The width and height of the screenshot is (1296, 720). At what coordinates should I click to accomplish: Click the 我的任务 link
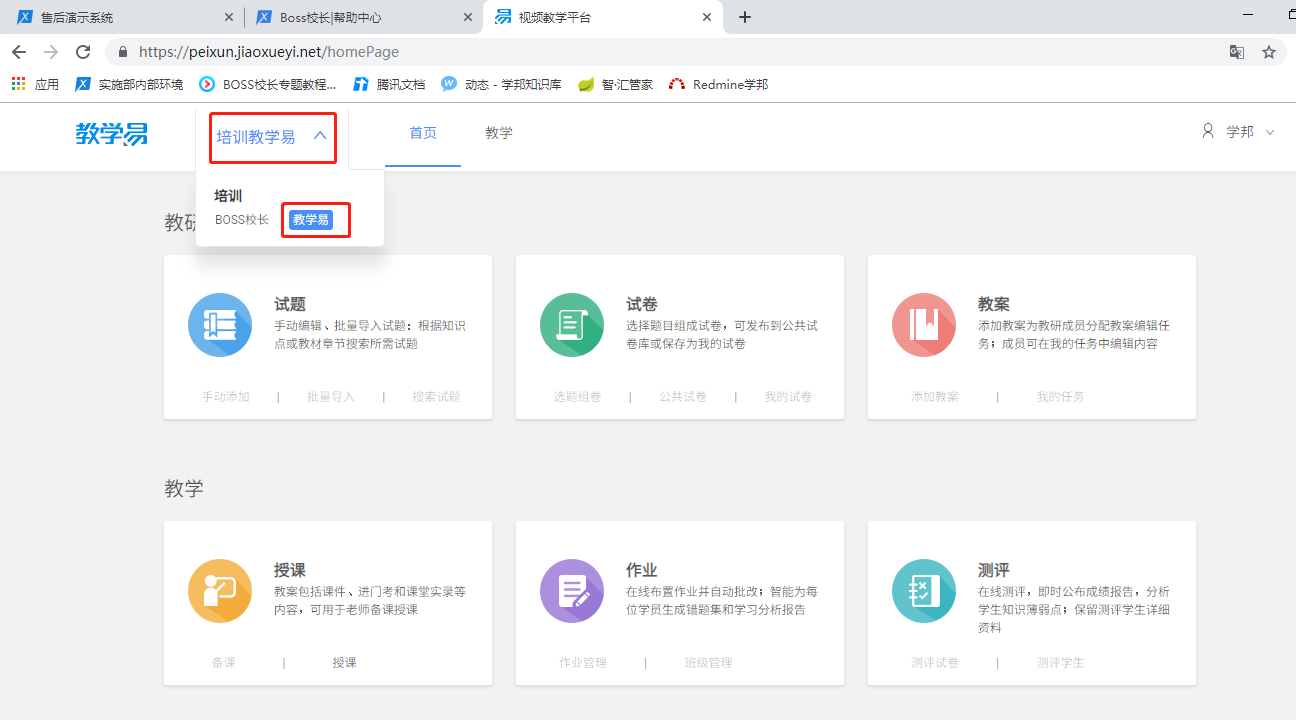1061,397
